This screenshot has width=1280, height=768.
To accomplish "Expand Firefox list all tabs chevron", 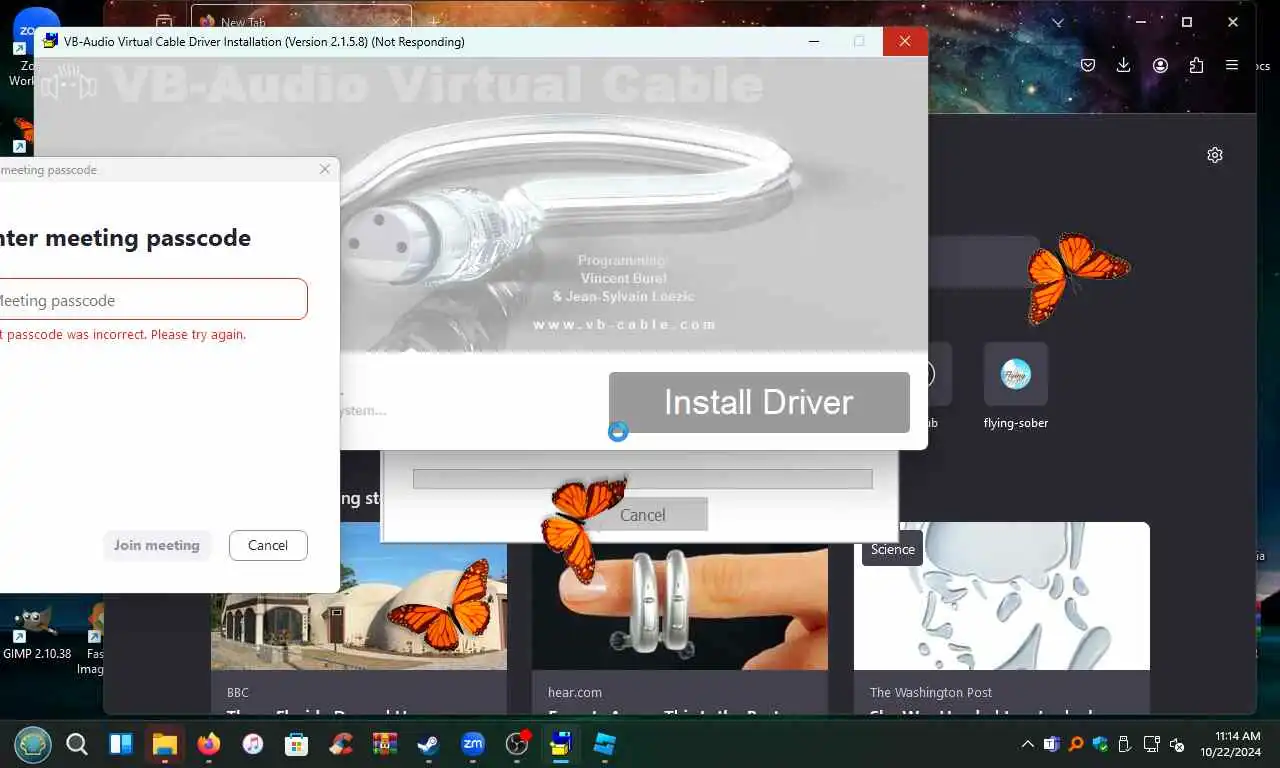I will pos(1059,22).
